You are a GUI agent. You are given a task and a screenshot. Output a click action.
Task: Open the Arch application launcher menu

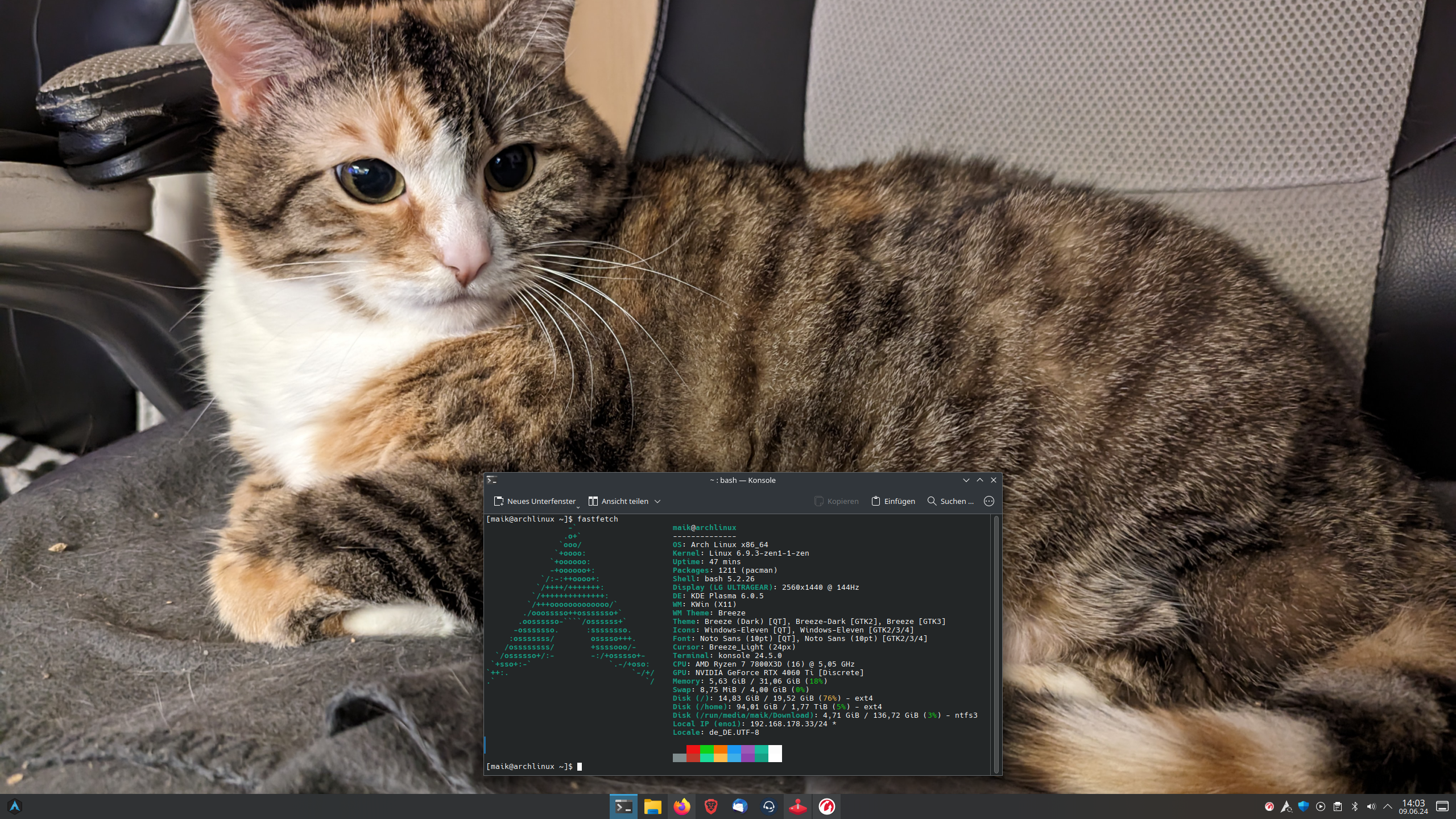point(15,806)
